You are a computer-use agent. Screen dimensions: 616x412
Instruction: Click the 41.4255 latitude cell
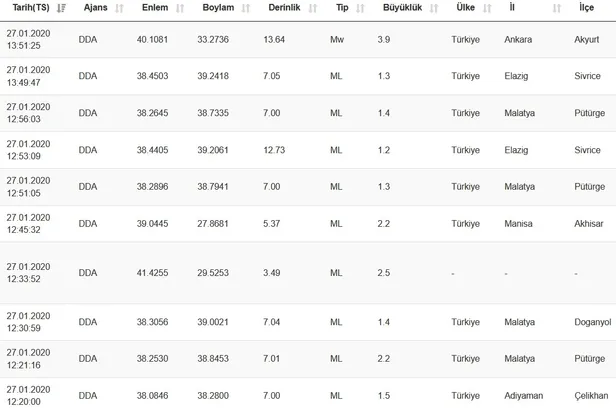click(157, 272)
